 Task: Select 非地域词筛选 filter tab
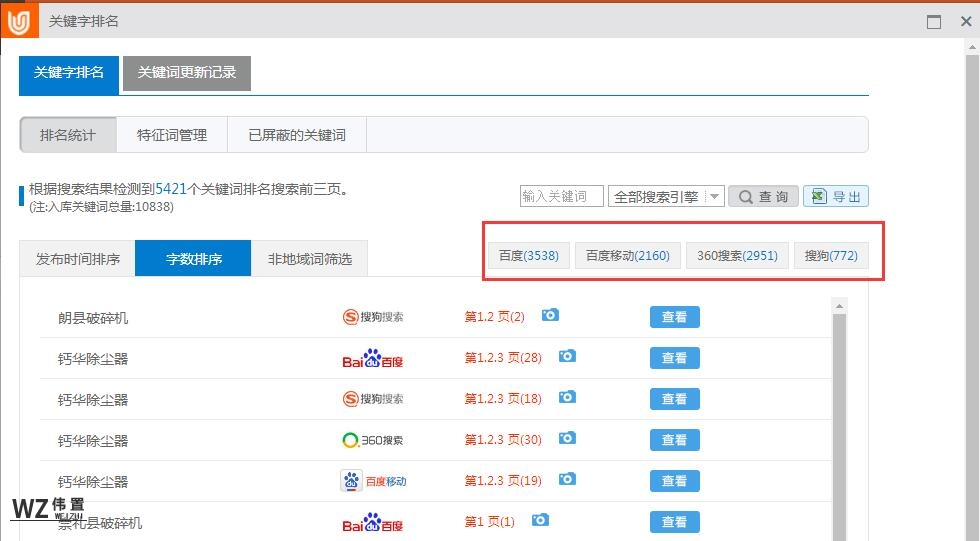tap(310, 259)
